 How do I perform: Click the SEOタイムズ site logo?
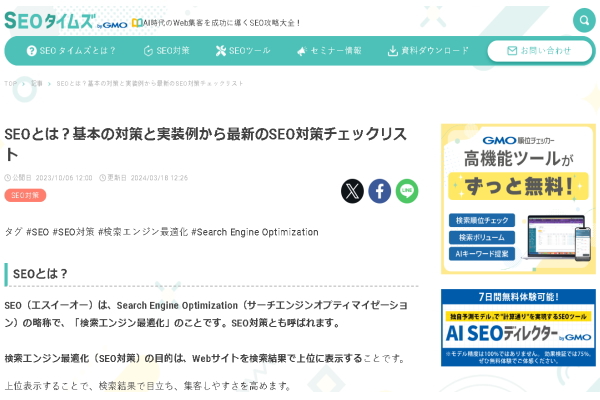[x=65, y=21]
